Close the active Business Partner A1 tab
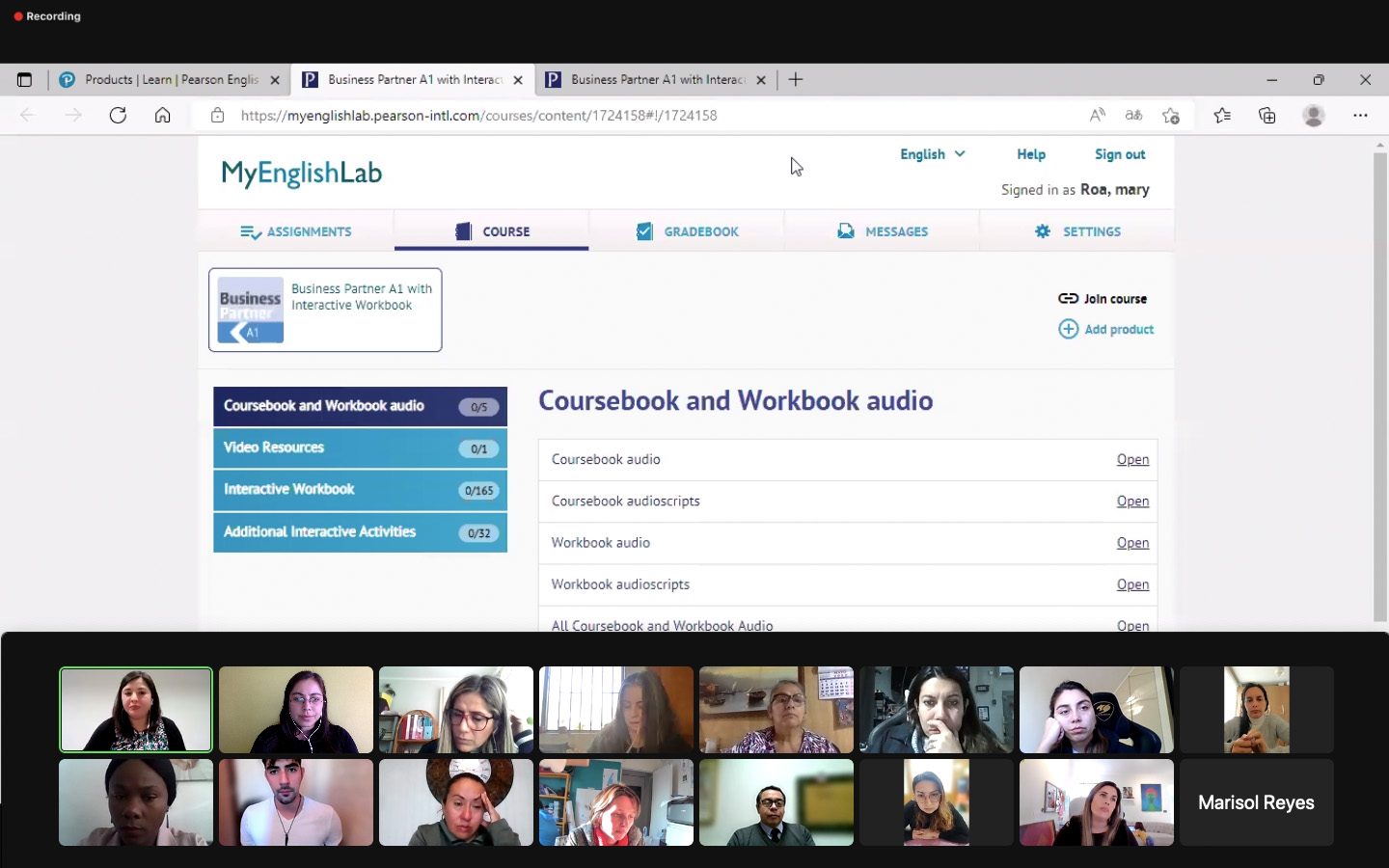 pyautogui.click(x=518, y=80)
